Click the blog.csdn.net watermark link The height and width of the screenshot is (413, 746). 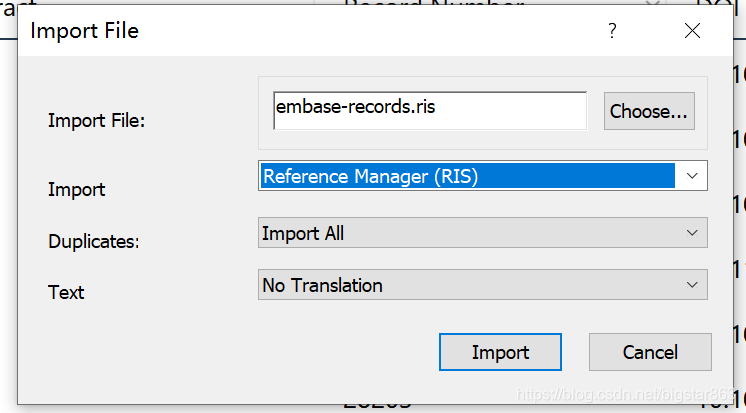click(626, 394)
